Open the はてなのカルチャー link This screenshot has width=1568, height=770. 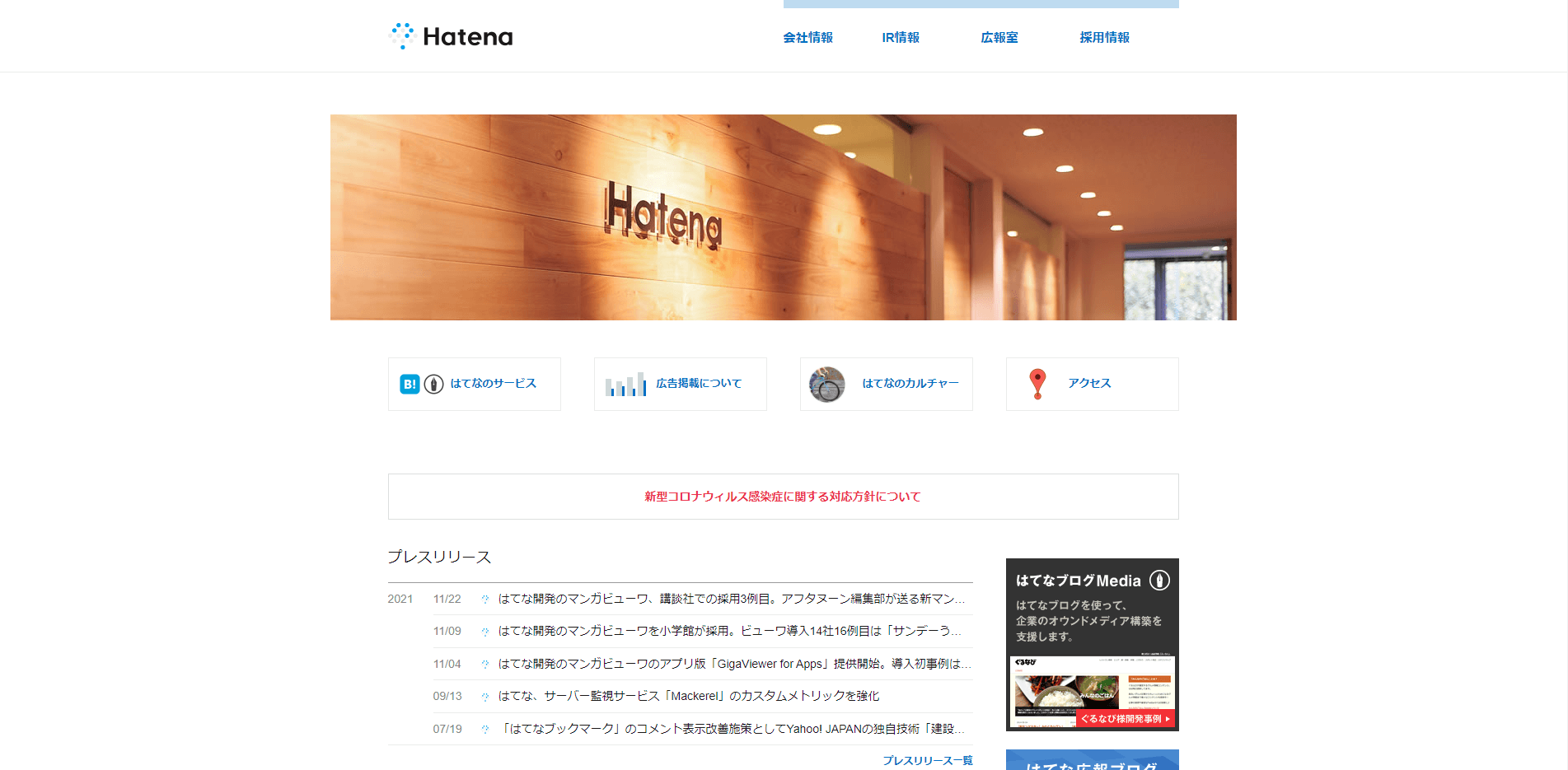(910, 384)
